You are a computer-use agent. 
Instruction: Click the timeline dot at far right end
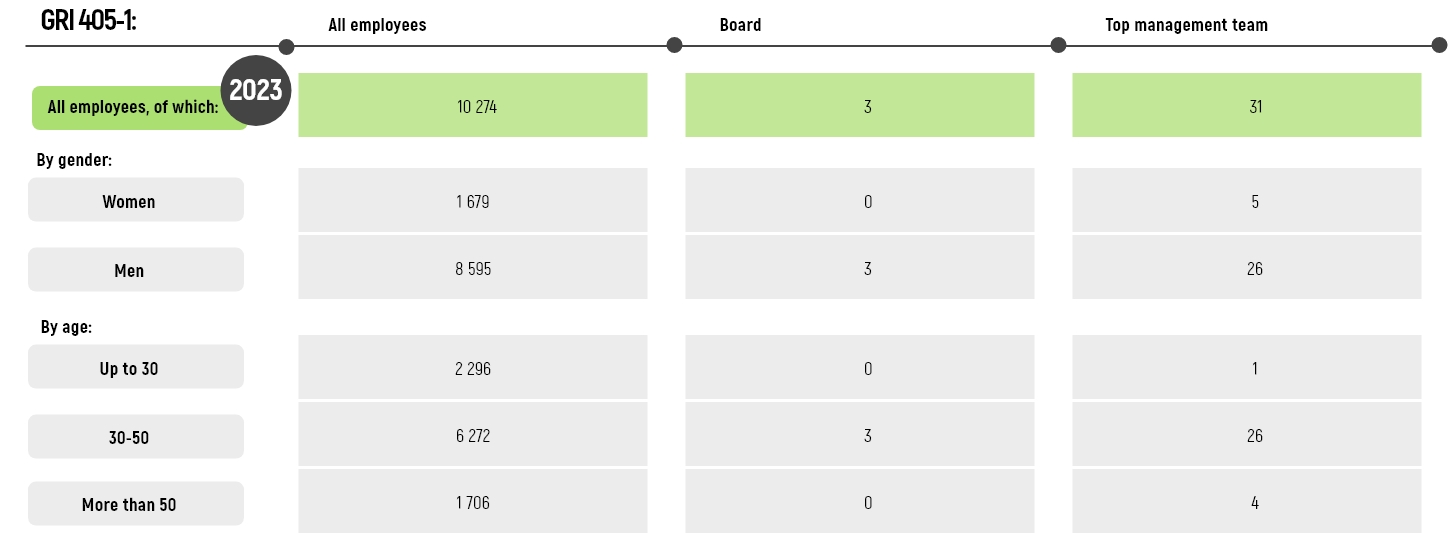point(1439,45)
